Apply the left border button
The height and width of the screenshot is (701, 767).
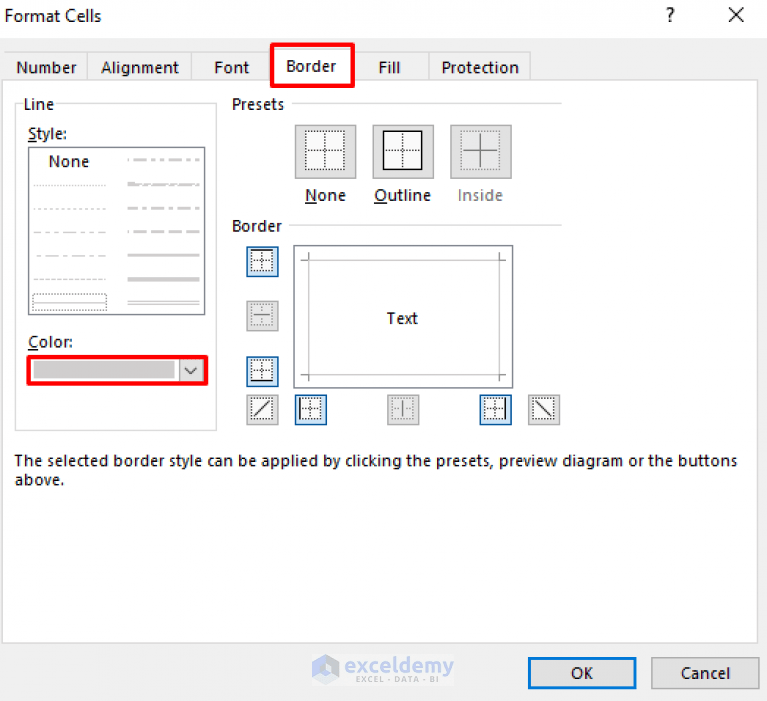tap(311, 409)
